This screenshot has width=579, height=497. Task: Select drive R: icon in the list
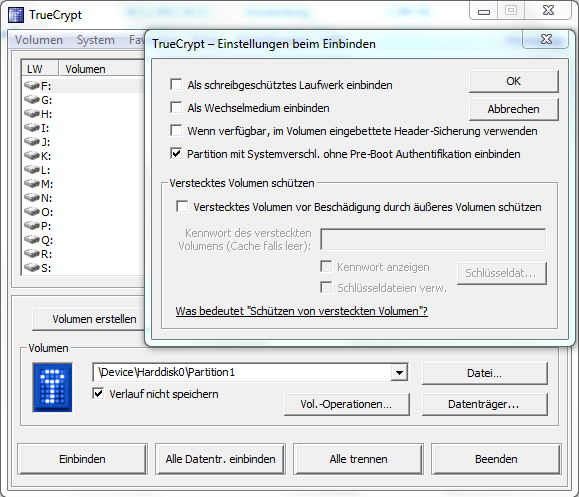pyautogui.click(x=32, y=254)
